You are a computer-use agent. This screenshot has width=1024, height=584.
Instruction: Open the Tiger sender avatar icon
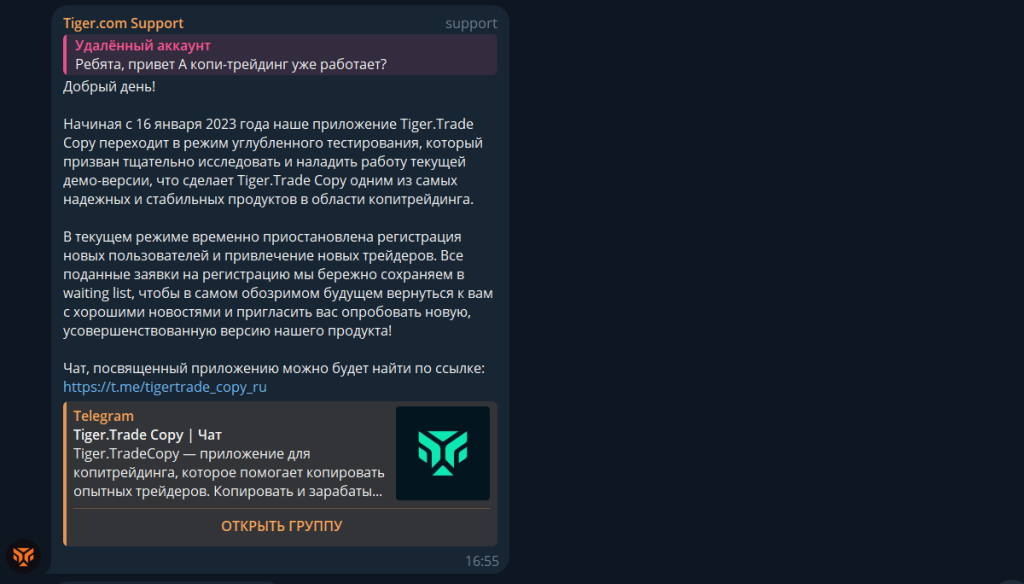(24, 556)
